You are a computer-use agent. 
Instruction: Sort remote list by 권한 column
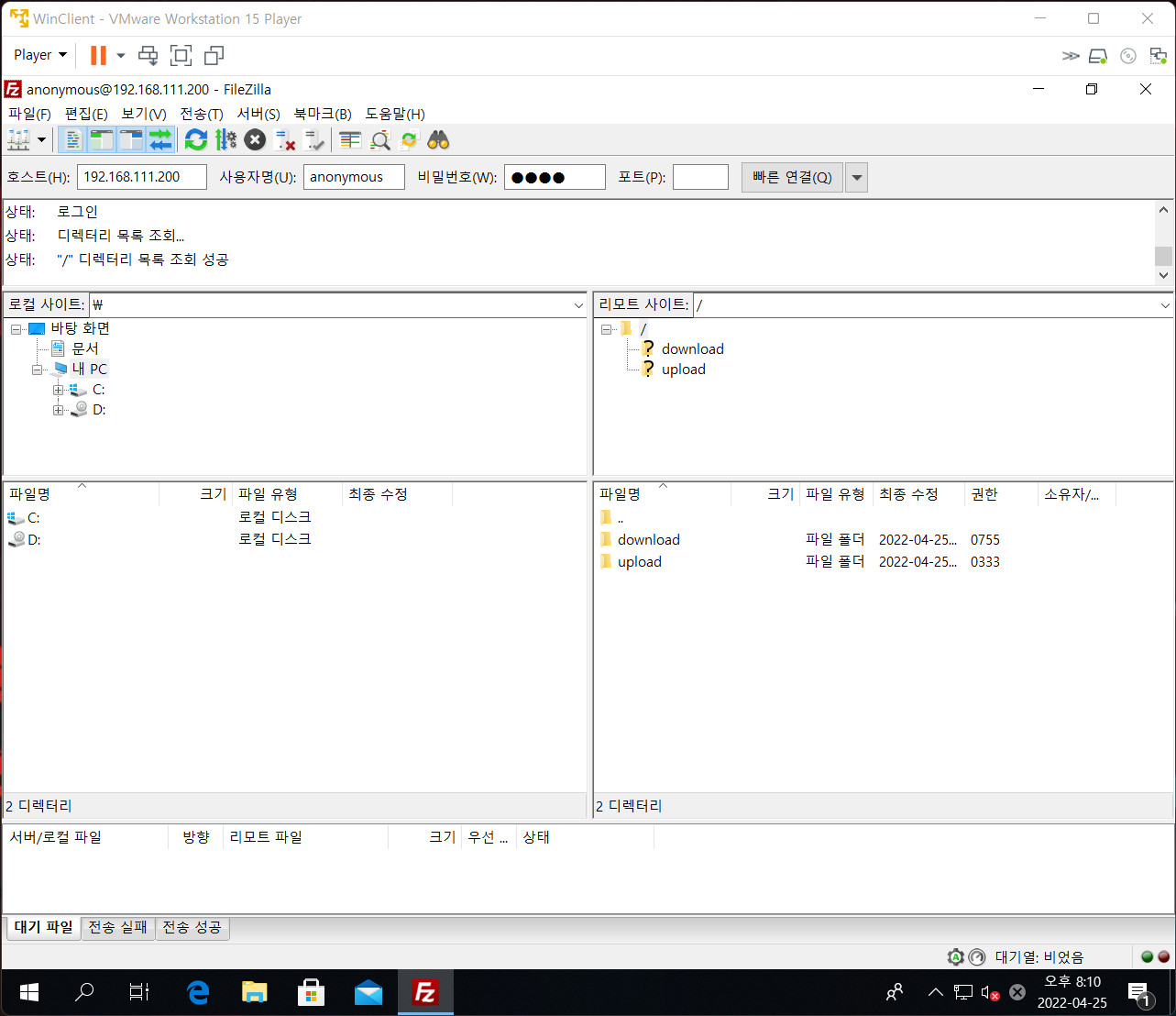click(1001, 494)
